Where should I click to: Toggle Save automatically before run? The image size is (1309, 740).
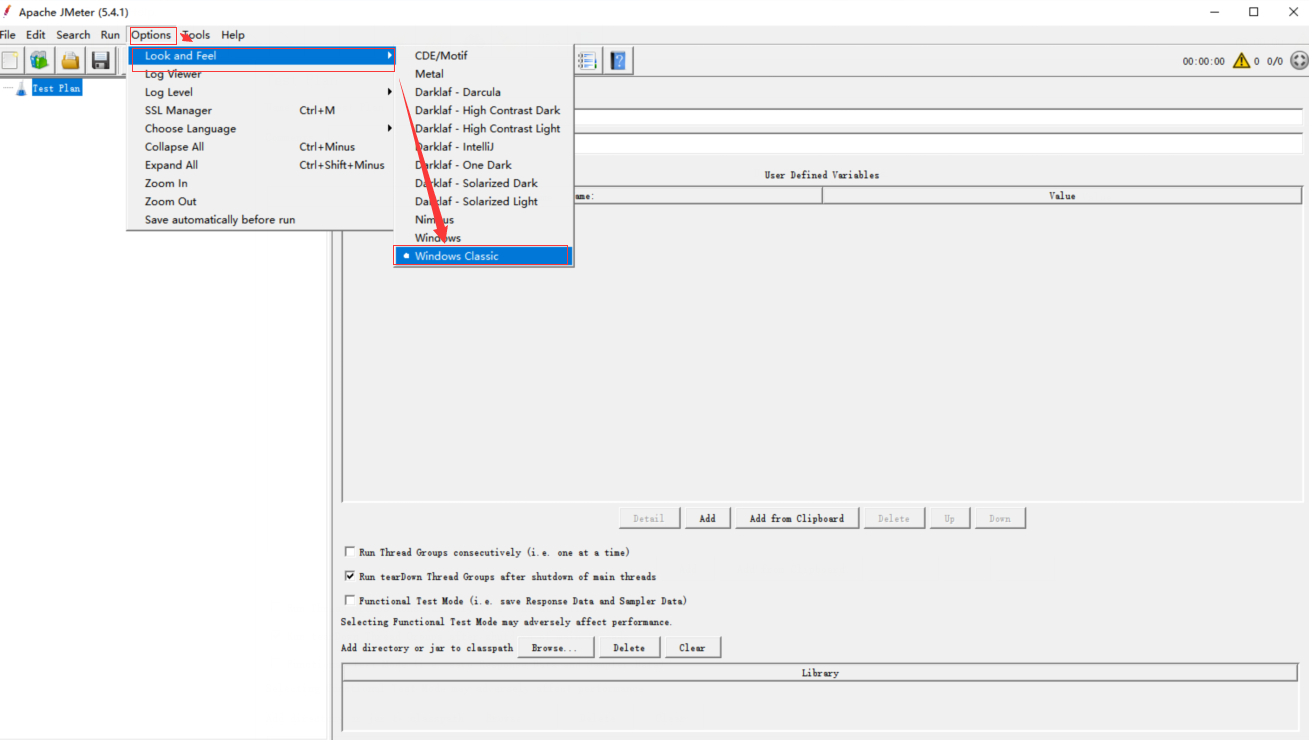point(260,219)
